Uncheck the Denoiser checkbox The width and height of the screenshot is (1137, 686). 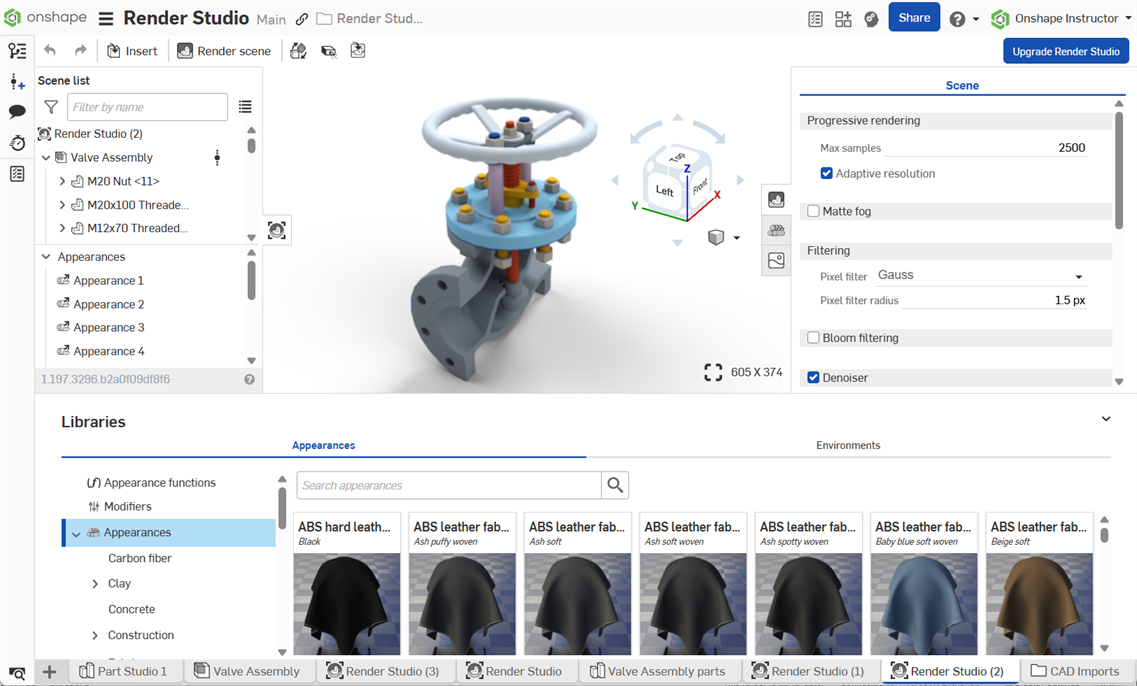pyautogui.click(x=814, y=377)
